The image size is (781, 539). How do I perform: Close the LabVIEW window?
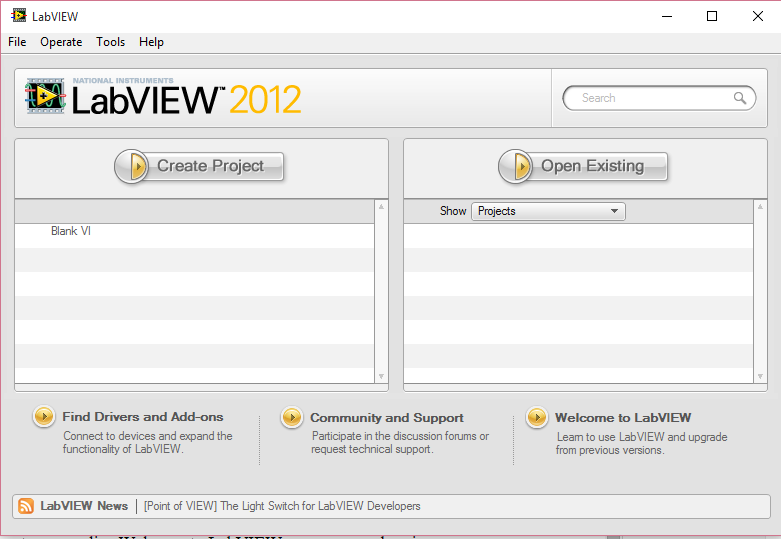tap(758, 16)
